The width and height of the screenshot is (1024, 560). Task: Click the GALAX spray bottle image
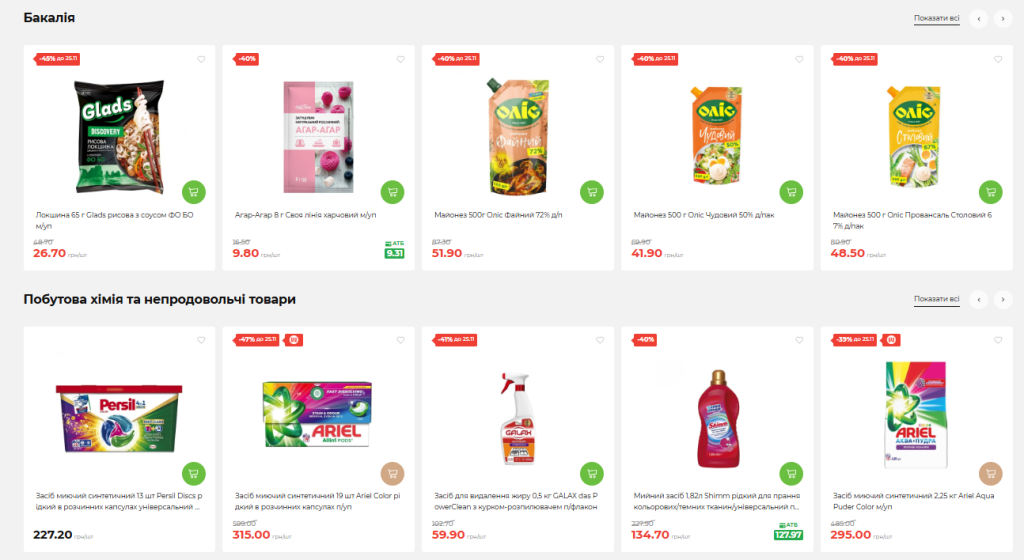[x=517, y=418]
